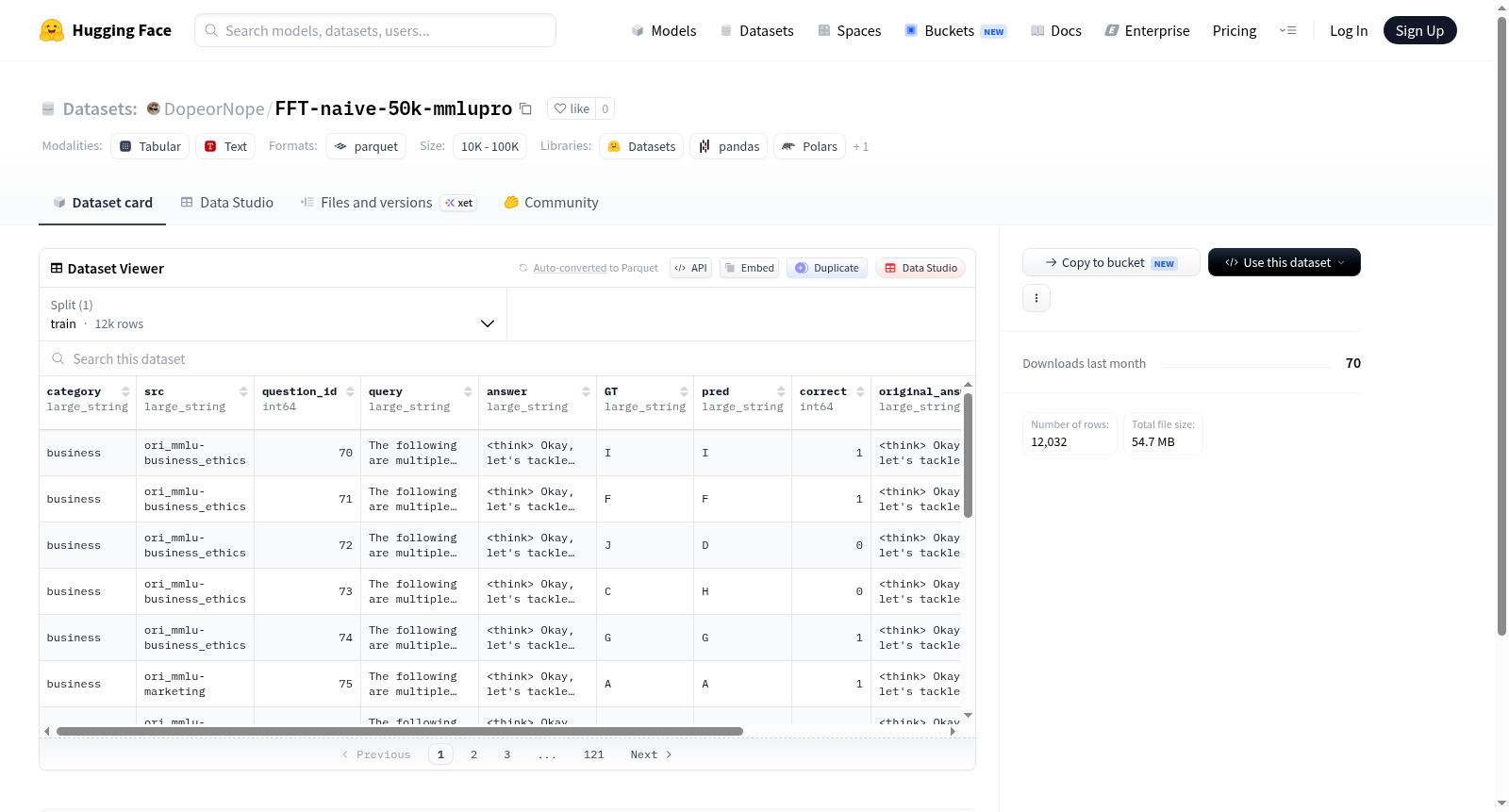Viewport: 1509px width, 812px height.
Task: Open the Spaces nav item
Action: click(x=850, y=30)
